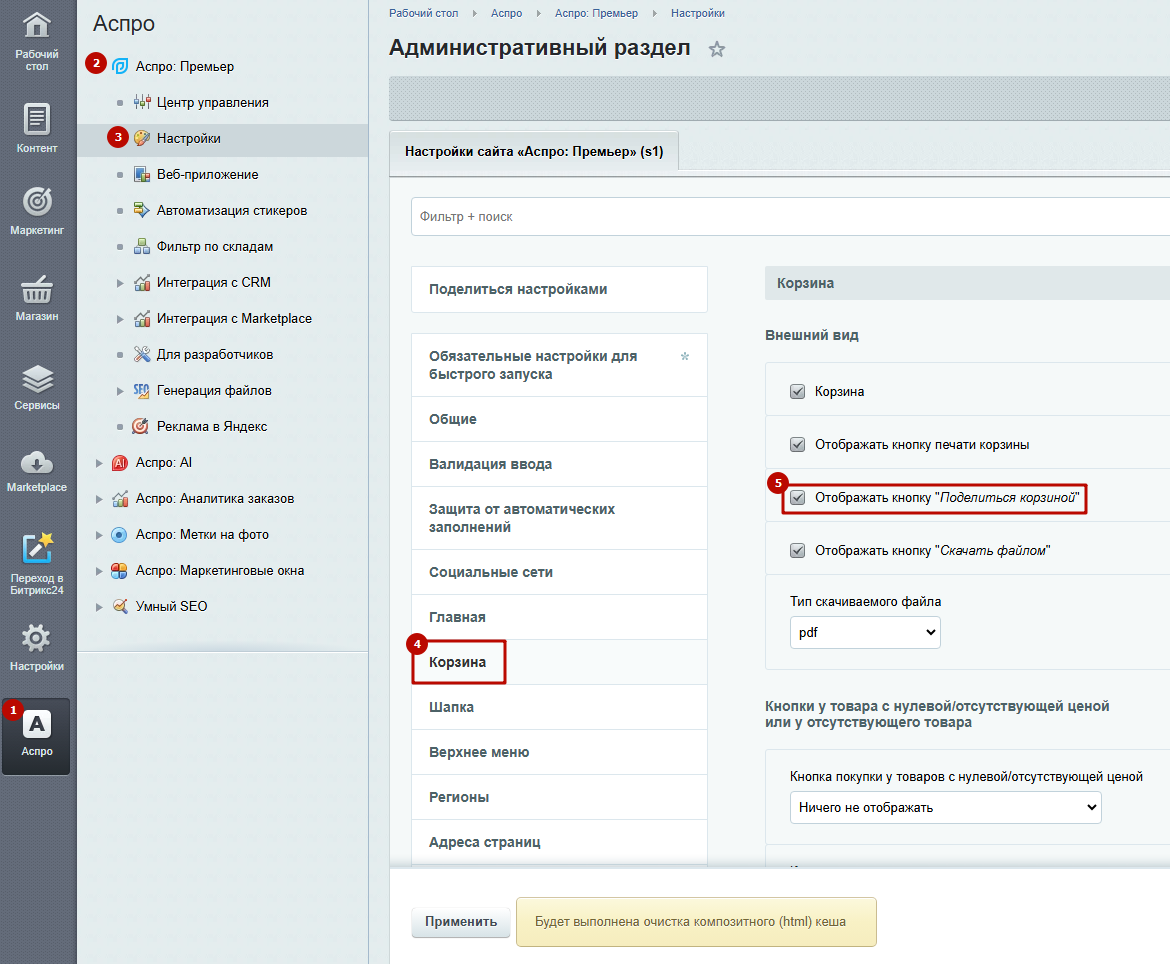Click the Реклама в Яндекс target icon
Image resolution: width=1170 pixels, height=964 pixels.
point(140,426)
